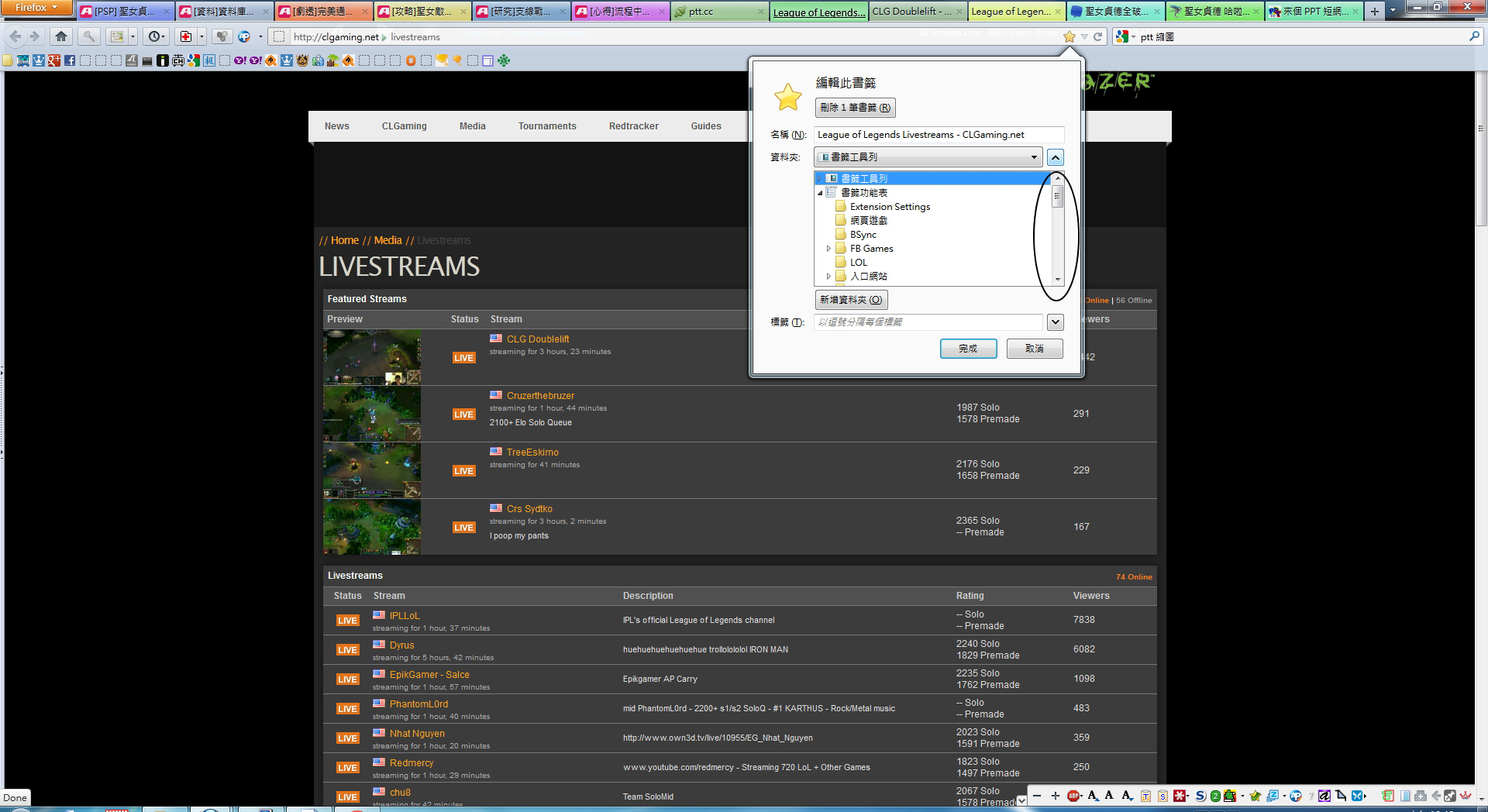Collapse the folder tree with the up-chevron button

[x=1055, y=157]
